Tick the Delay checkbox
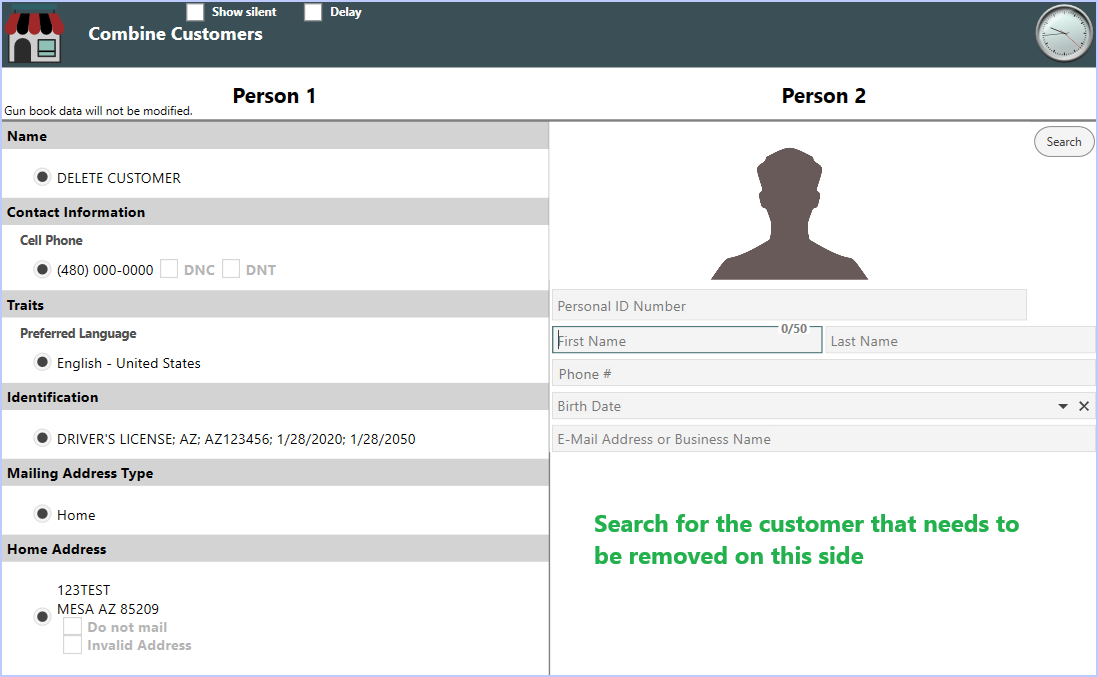The height and width of the screenshot is (677, 1098). click(313, 12)
